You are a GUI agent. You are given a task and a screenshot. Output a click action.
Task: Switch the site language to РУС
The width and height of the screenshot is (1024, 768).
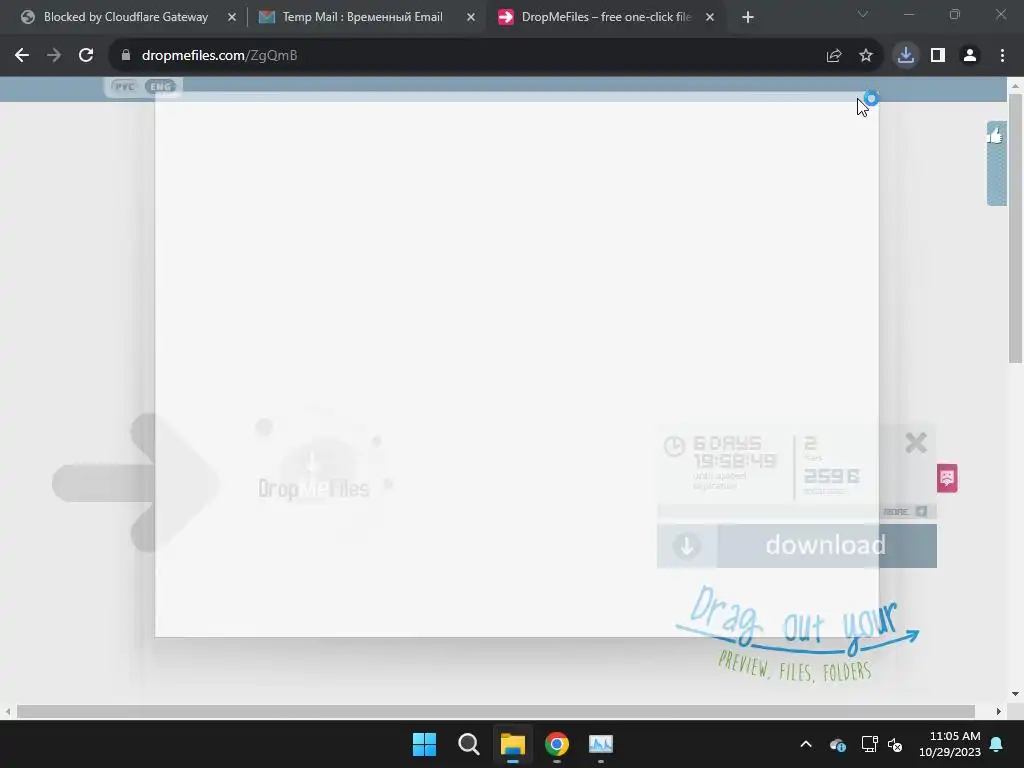coord(124,86)
